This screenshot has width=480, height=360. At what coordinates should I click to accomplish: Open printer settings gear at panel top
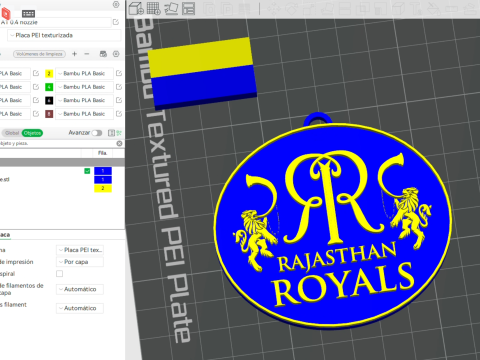[116, 4]
